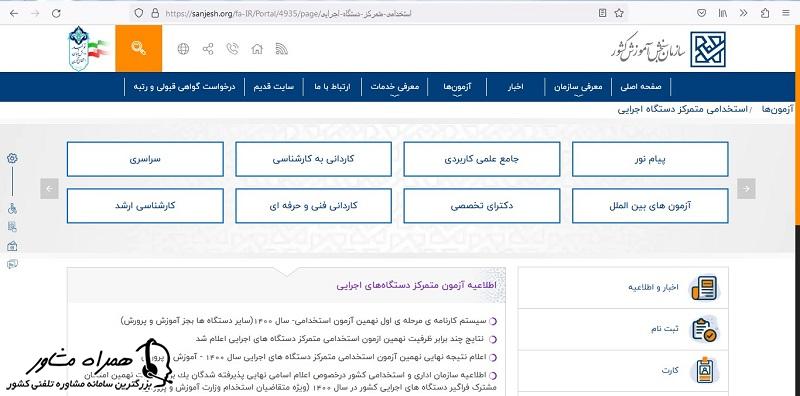Expand معرفی سازمان menu
This screenshot has width=800, height=396.
pos(578,87)
